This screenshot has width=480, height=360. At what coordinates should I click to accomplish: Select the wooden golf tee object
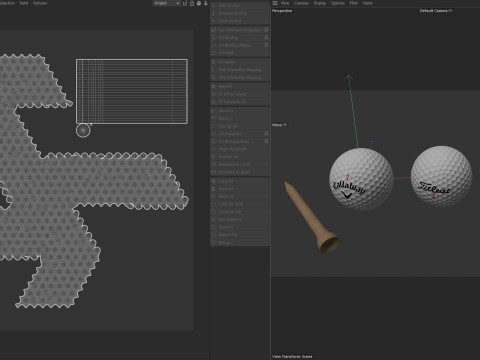(x=312, y=217)
